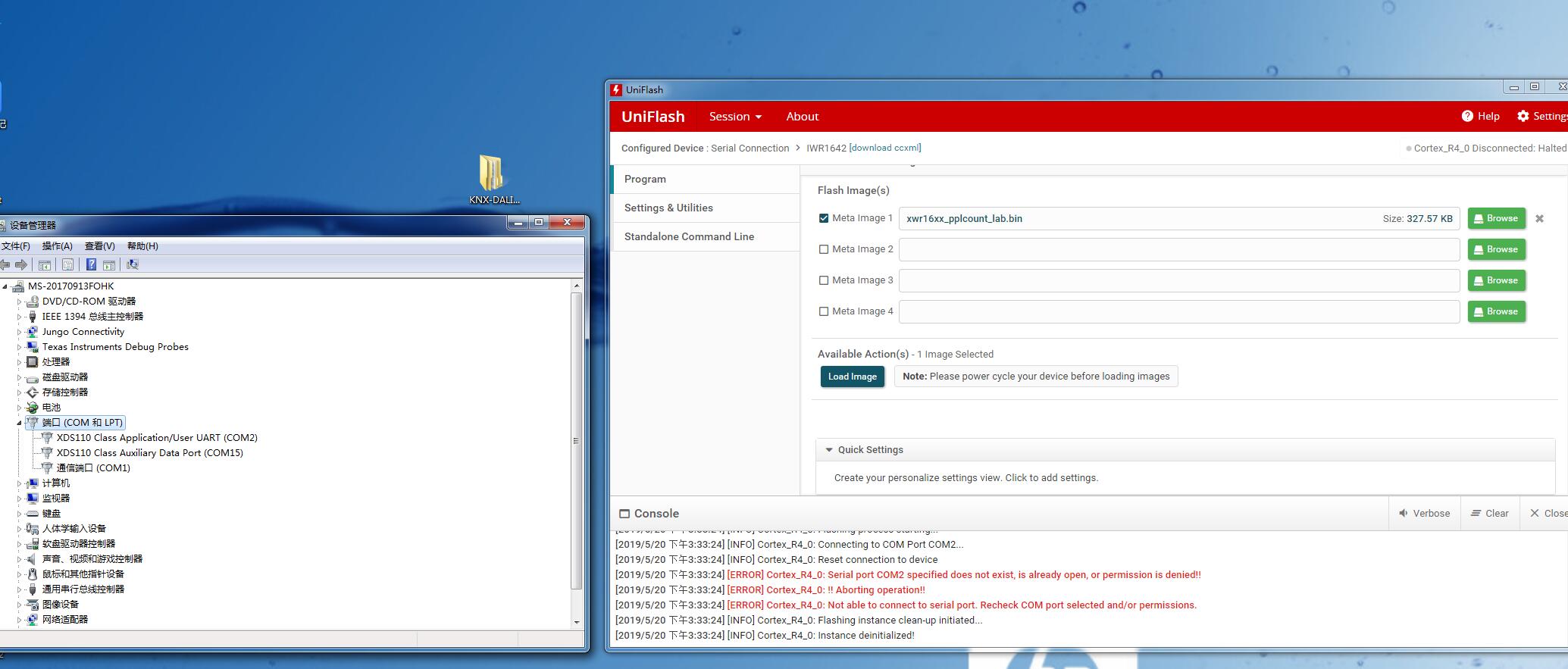Click Browse for Meta Image 3
Image resolution: width=1568 pixels, height=669 pixels.
[x=1496, y=280]
